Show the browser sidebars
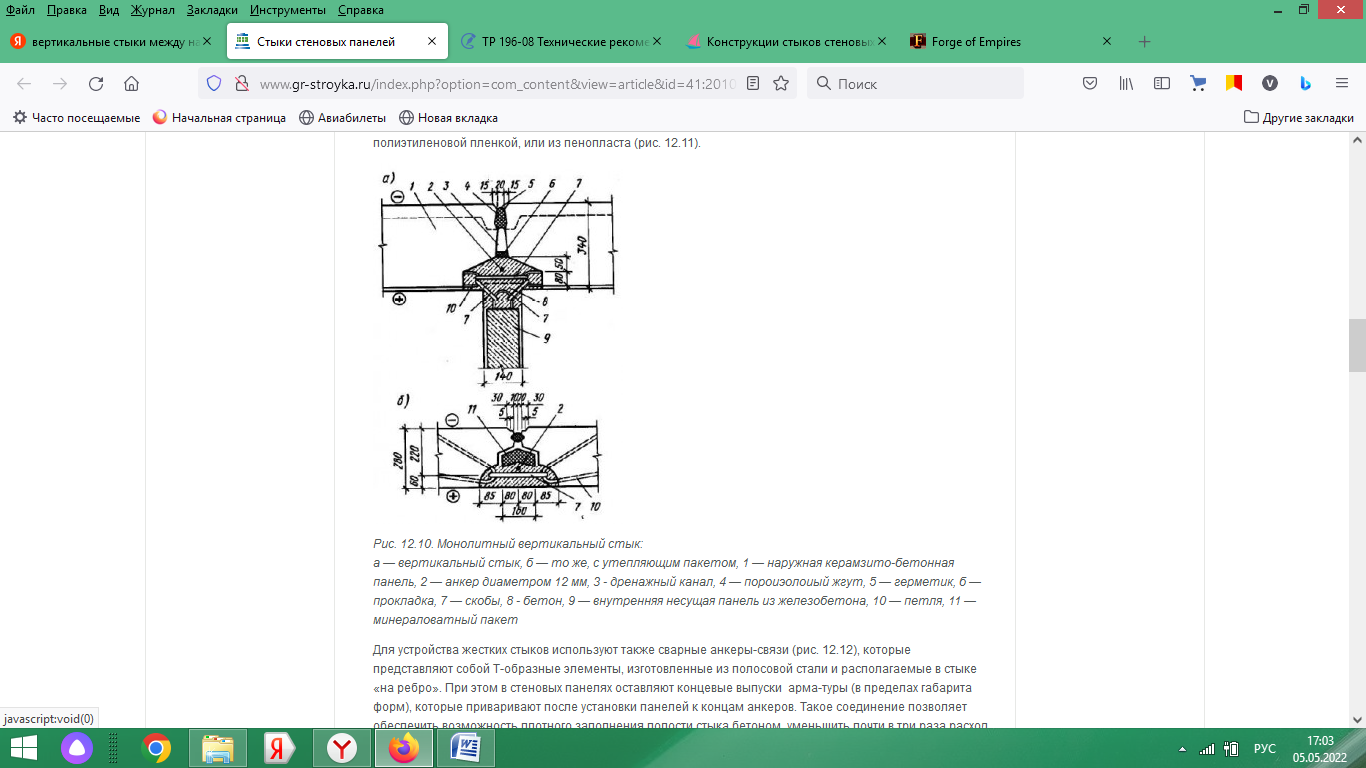1366x768 pixels. pos(1161,84)
